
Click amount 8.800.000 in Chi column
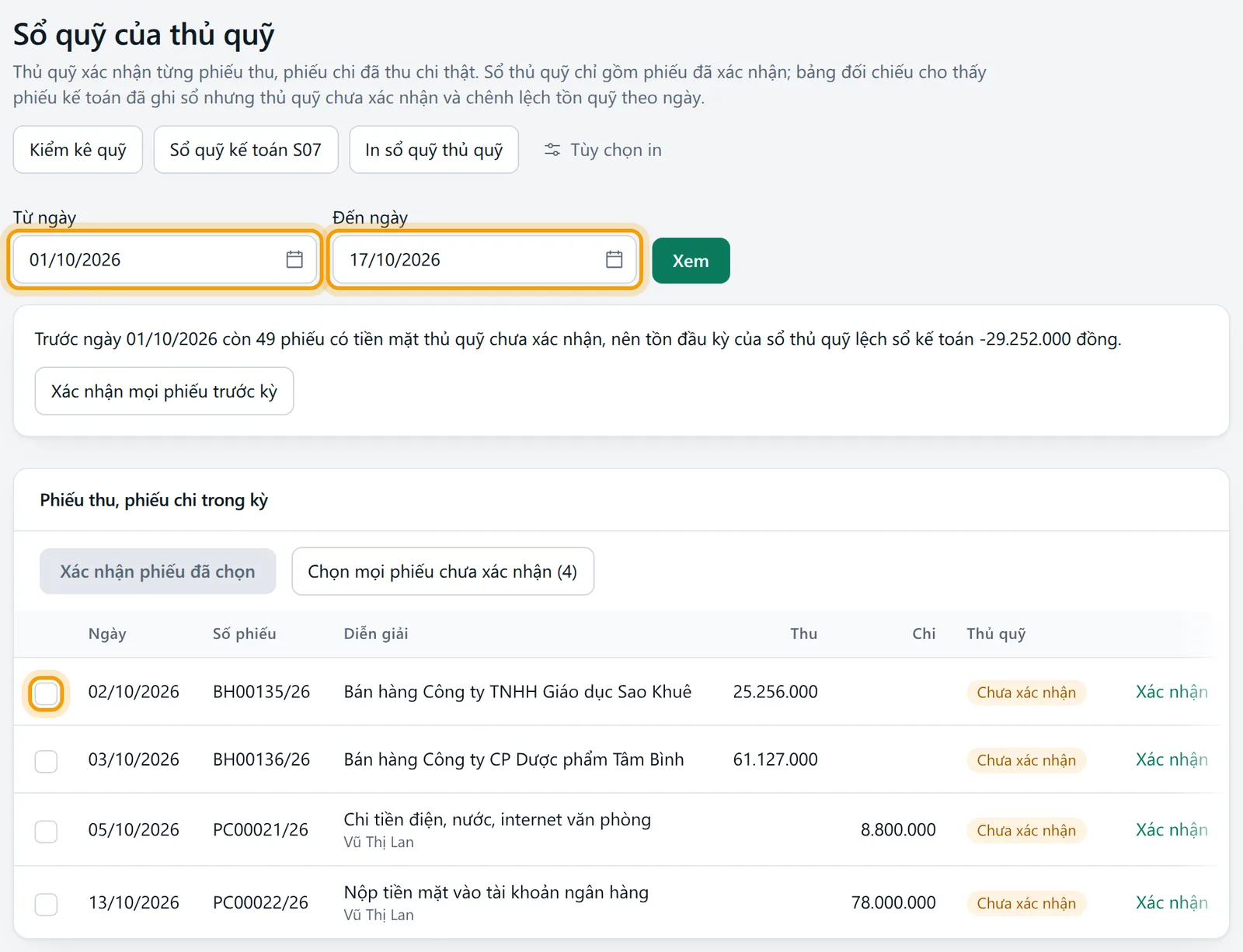(x=898, y=829)
